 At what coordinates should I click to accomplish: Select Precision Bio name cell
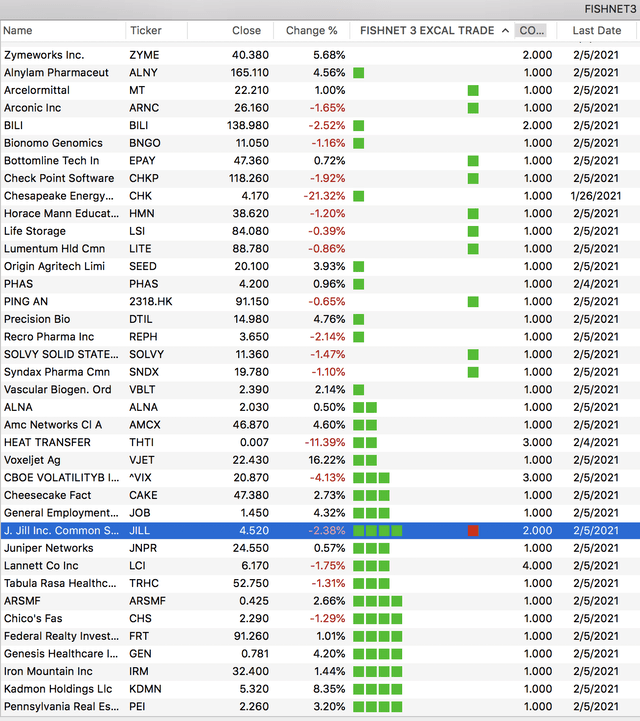pos(37,319)
